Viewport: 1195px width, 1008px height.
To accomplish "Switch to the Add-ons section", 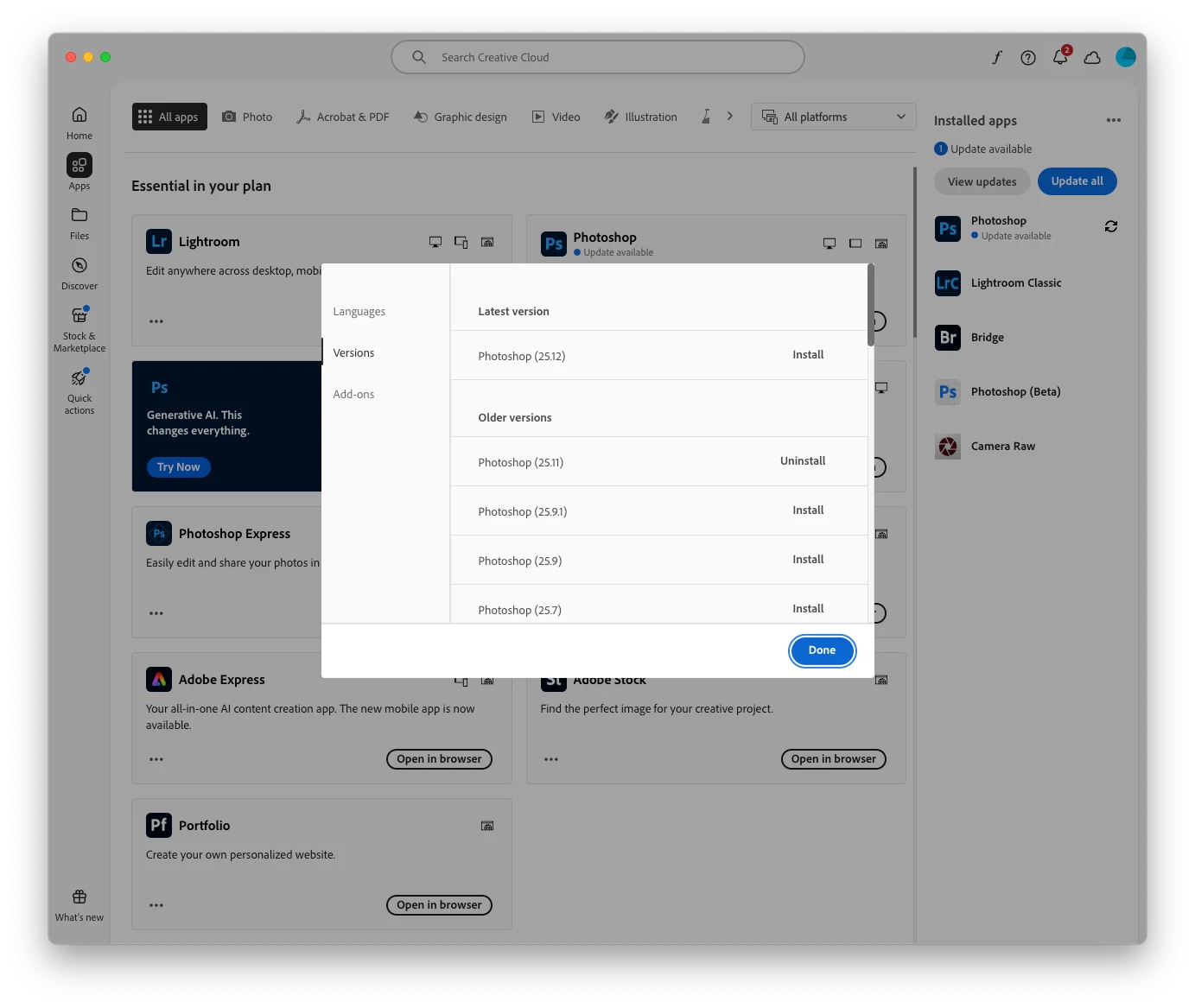I will coord(353,395).
